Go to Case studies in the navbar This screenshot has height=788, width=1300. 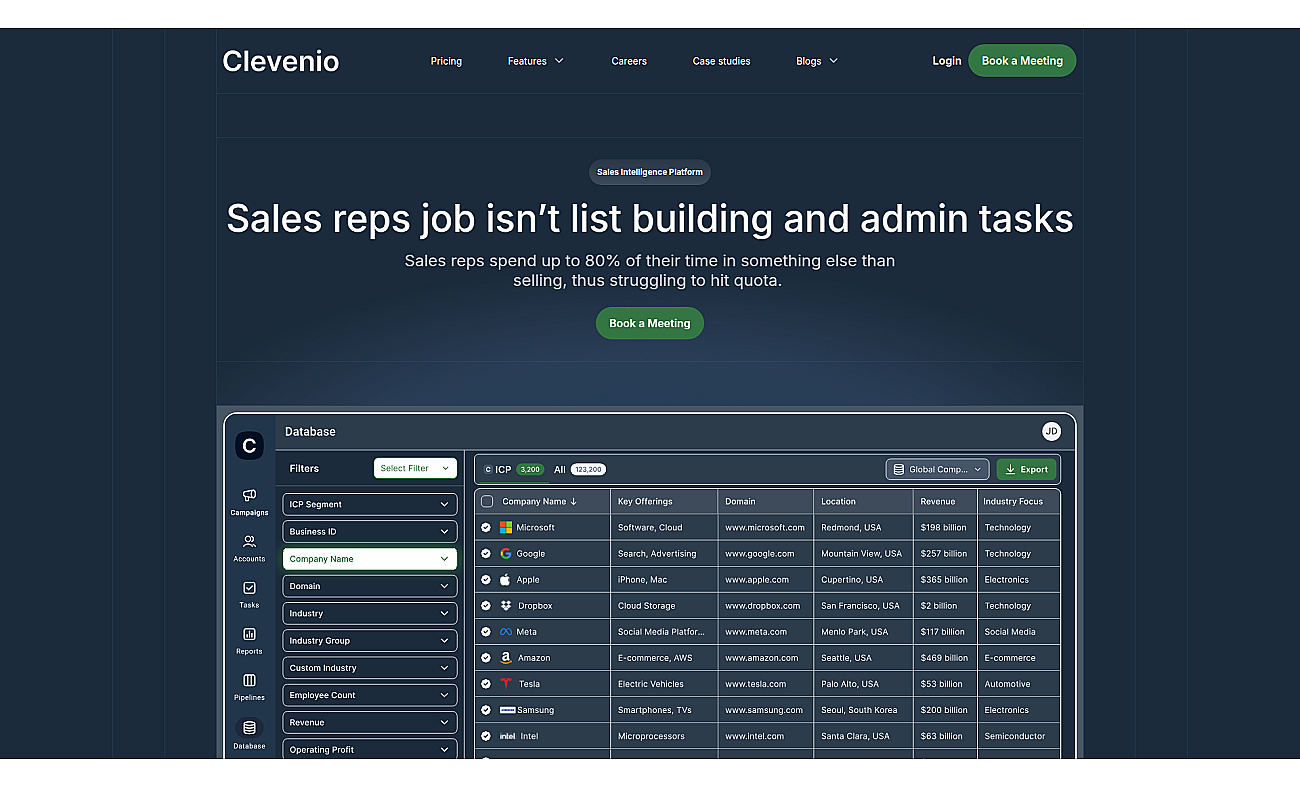(x=721, y=61)
